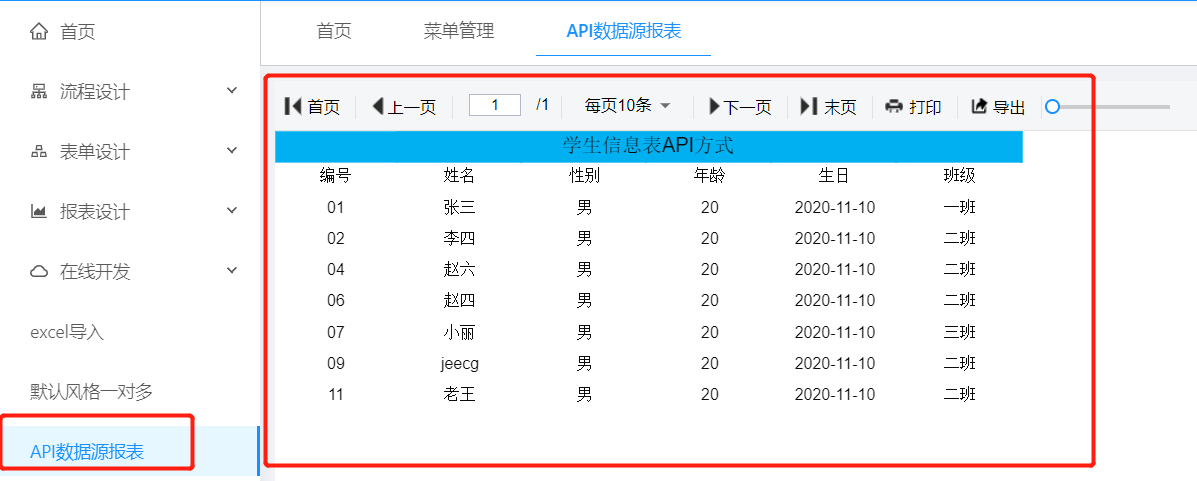Click the 学生信息表API方式 title bar

(648, 146)
